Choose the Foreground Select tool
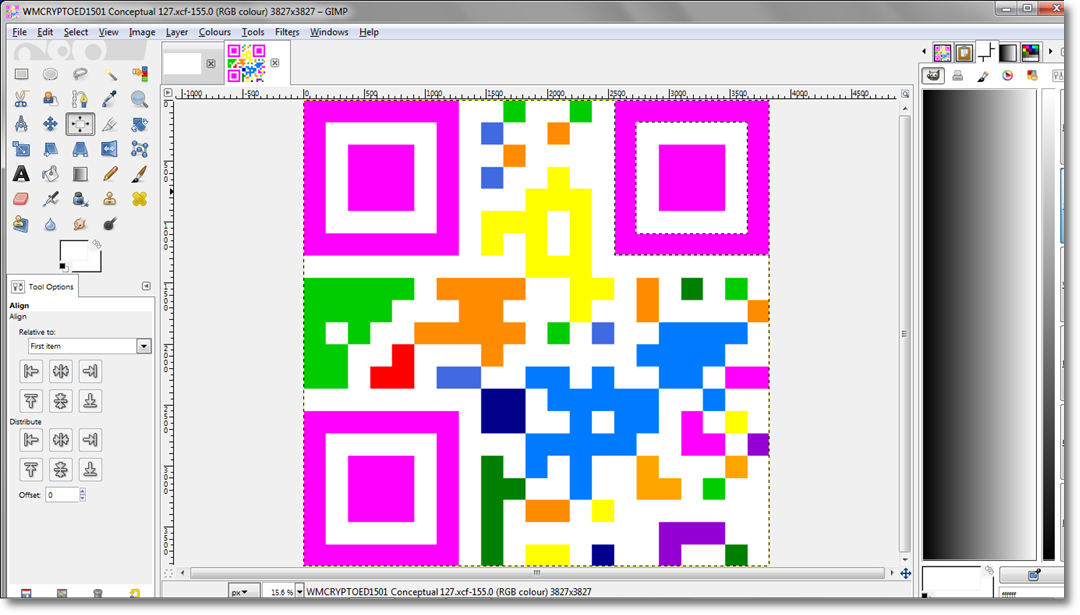Screen dimensions: 1080x615 click(50, 99)
